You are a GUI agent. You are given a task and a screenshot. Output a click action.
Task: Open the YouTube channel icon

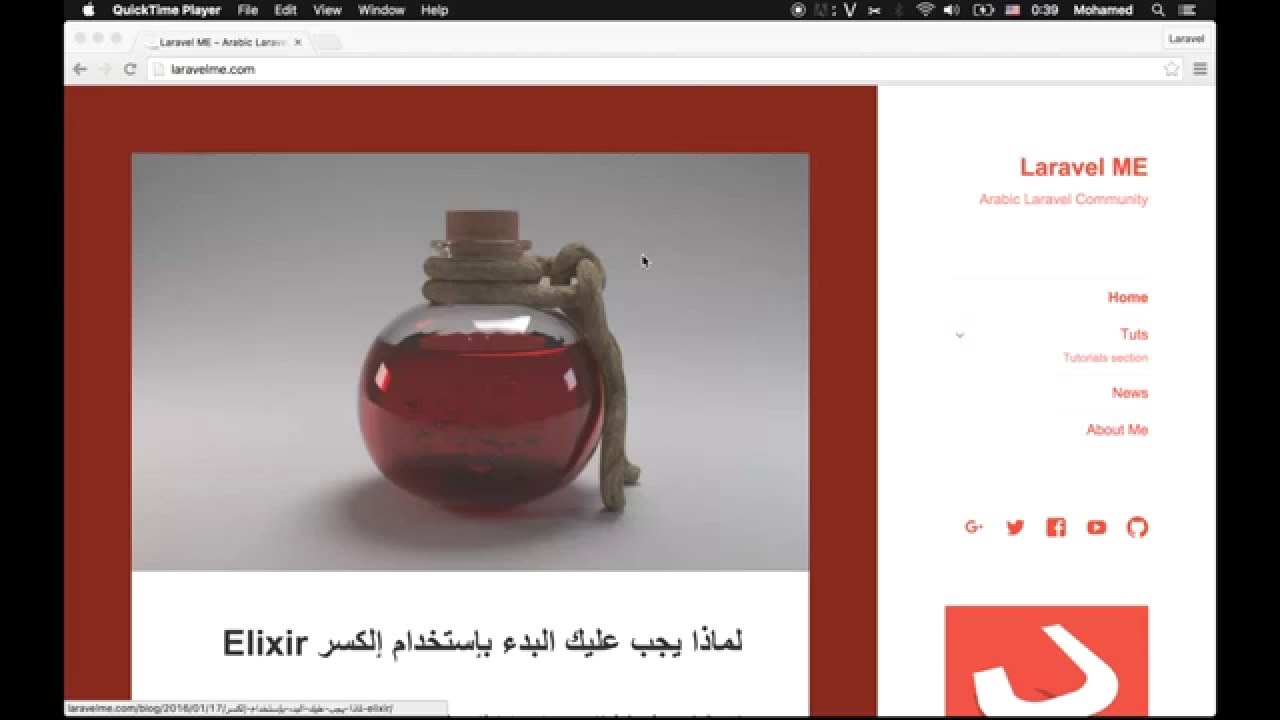pyautogui.click(x=1096, y=527)
